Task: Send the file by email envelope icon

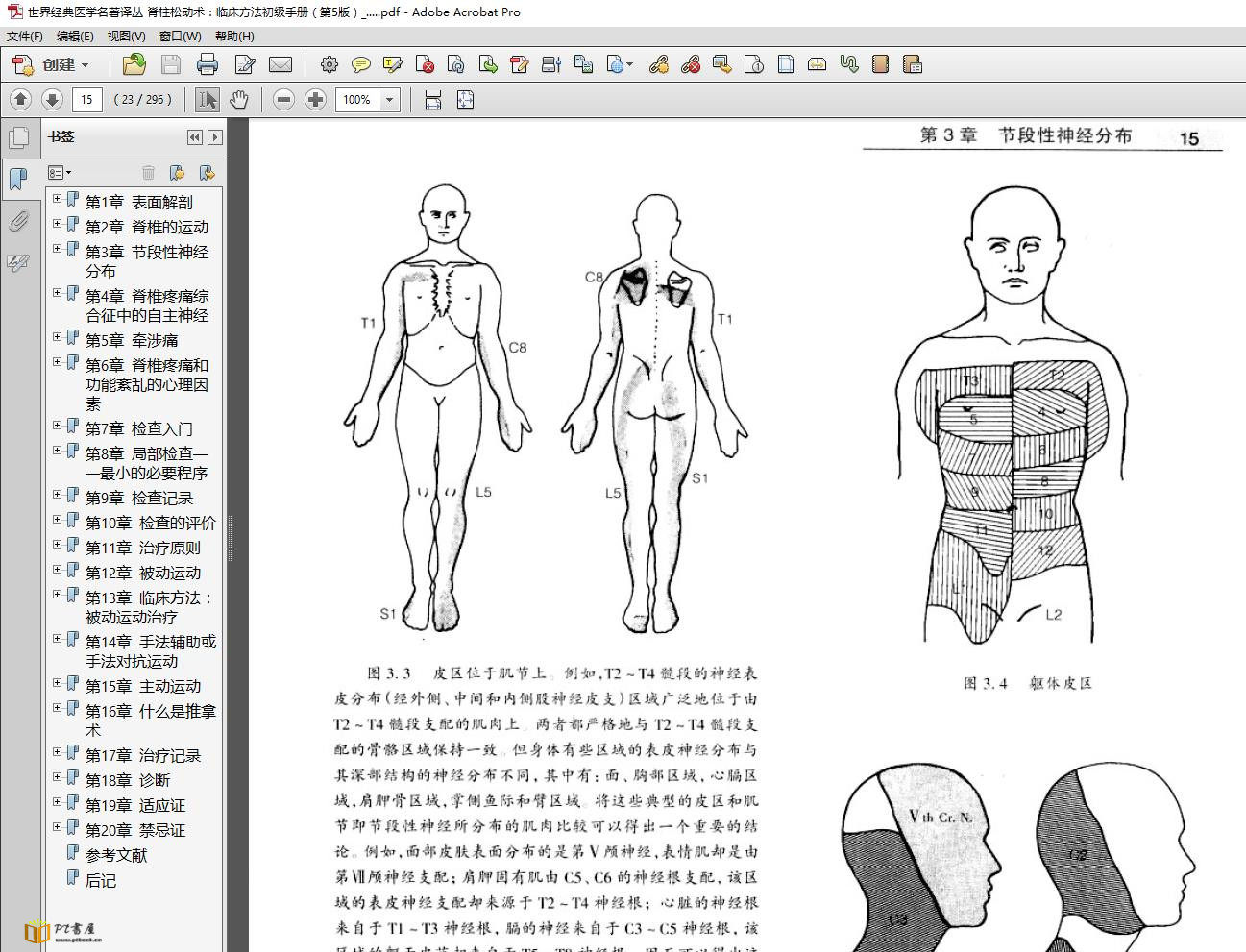Action: click(x=281, y=65)
